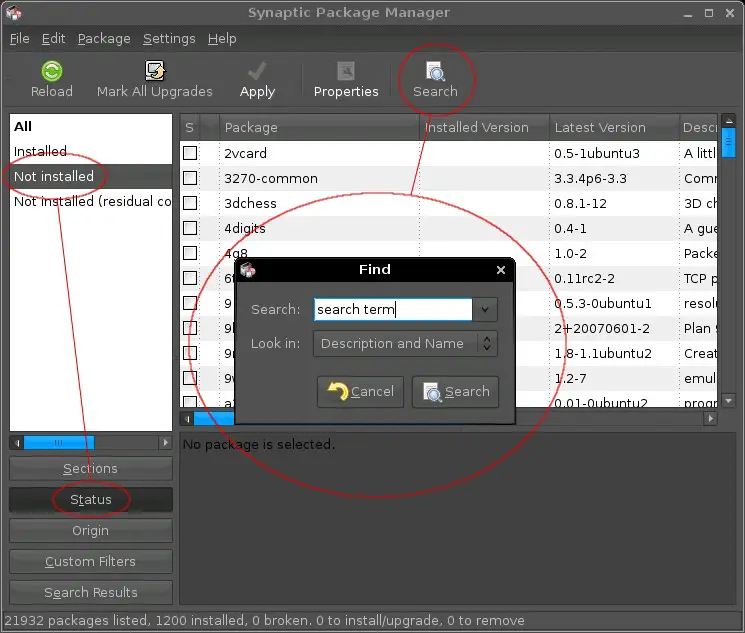This screenshot has width=745, height=633.
Task: Click the package list vertical scrollbar thumb
Action: click(x=728, y=143)
